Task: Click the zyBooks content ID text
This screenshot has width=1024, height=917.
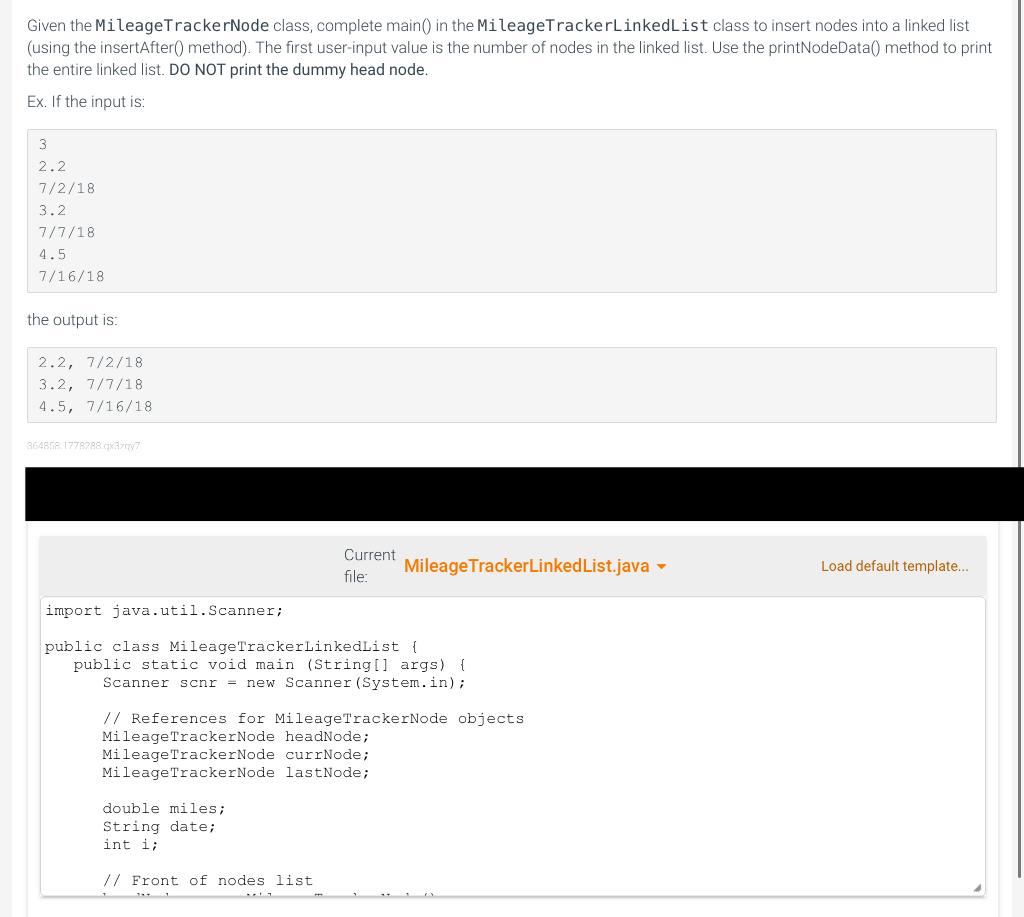Action: tap(83, 446)
